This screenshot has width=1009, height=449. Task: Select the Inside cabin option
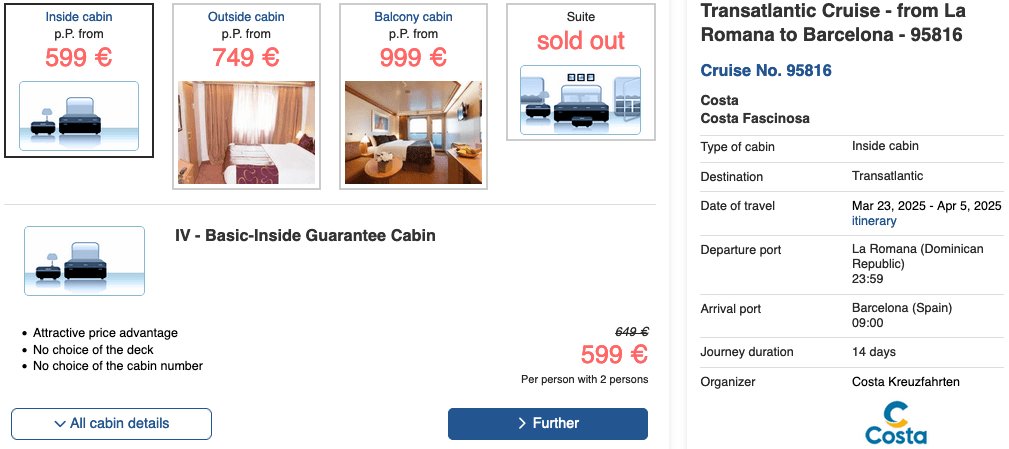[x=79, y=17]
